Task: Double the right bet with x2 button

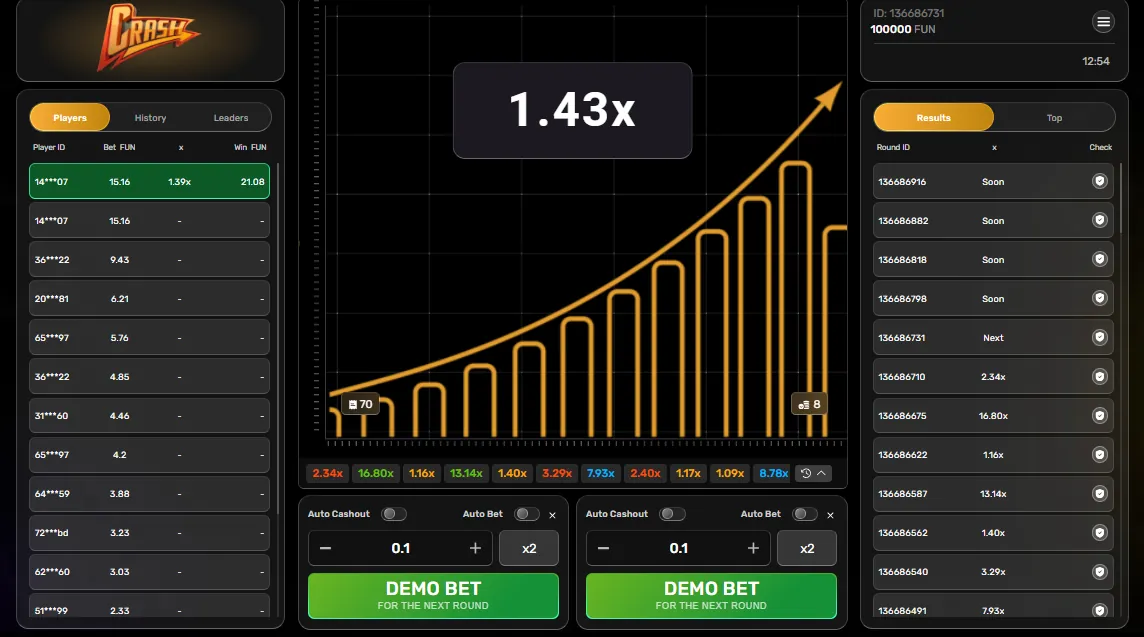Action: [x=807, y=548]
